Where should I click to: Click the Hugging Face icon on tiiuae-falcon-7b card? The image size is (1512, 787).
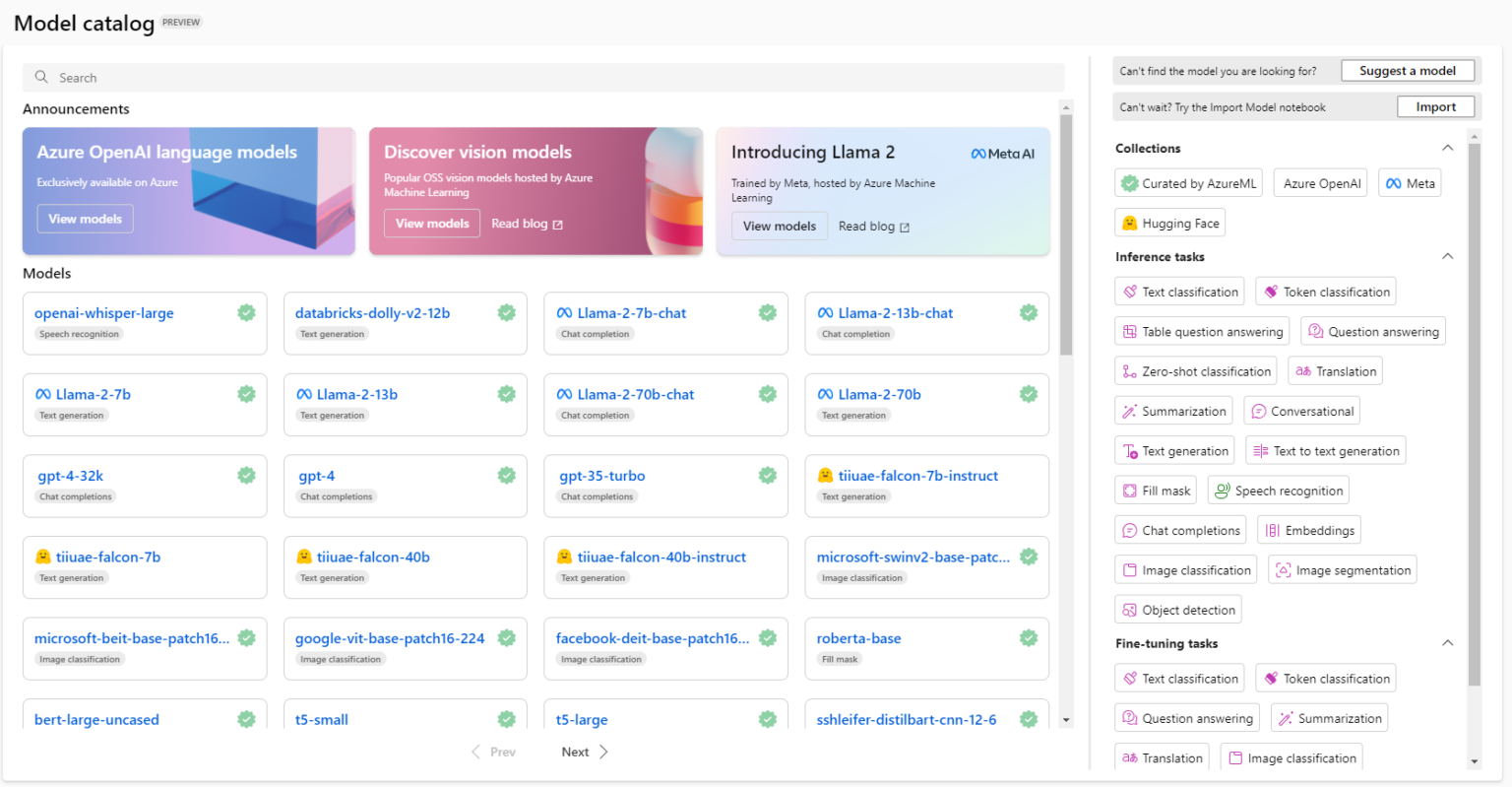[x=42, y=557]
